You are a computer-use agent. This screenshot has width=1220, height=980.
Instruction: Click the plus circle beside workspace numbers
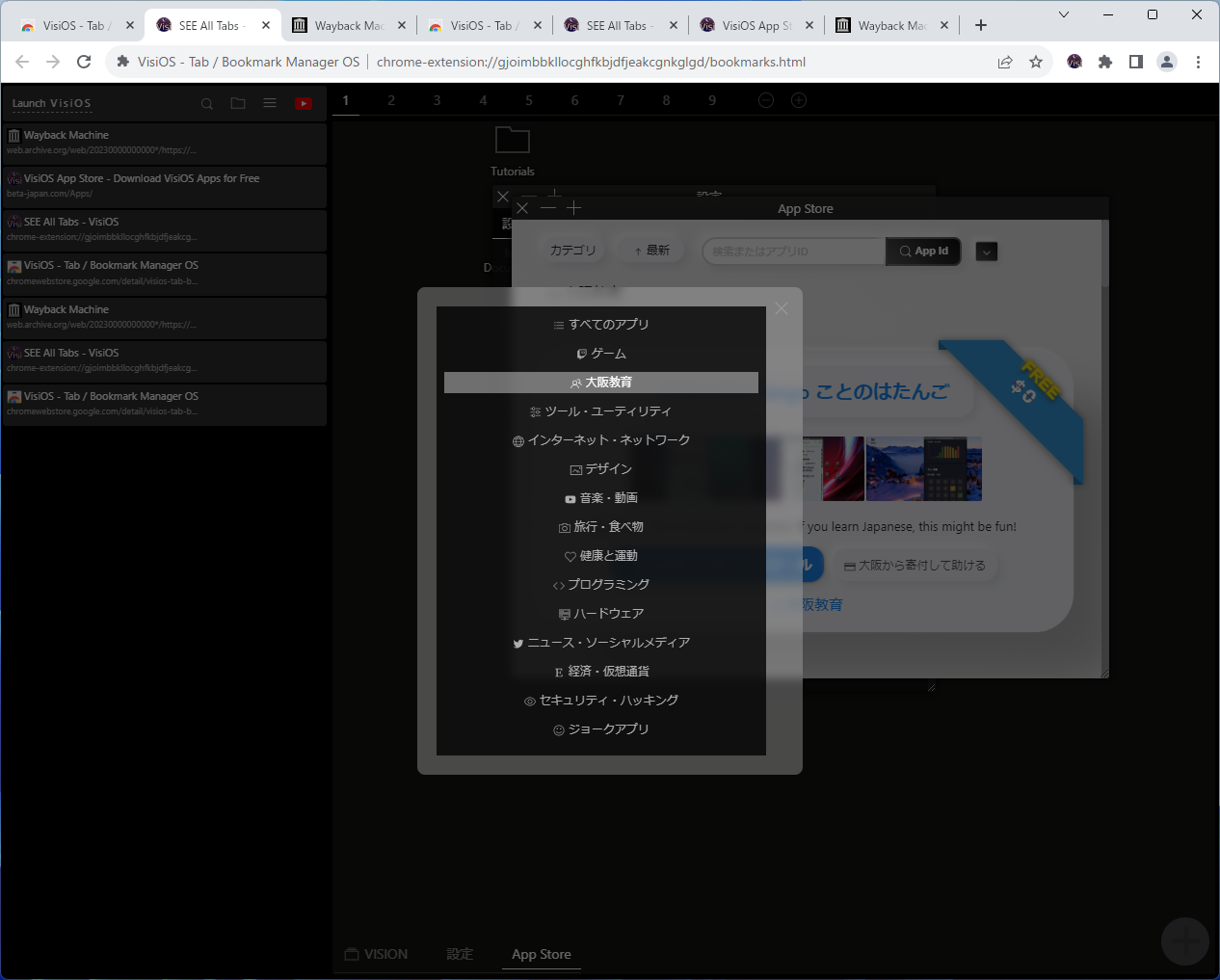(x=799, y=100)
